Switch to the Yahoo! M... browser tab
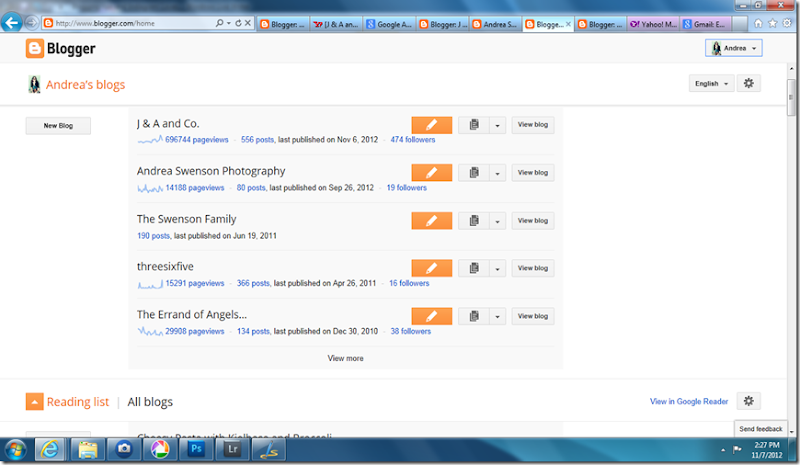The image size is (800, 465). 654,24
